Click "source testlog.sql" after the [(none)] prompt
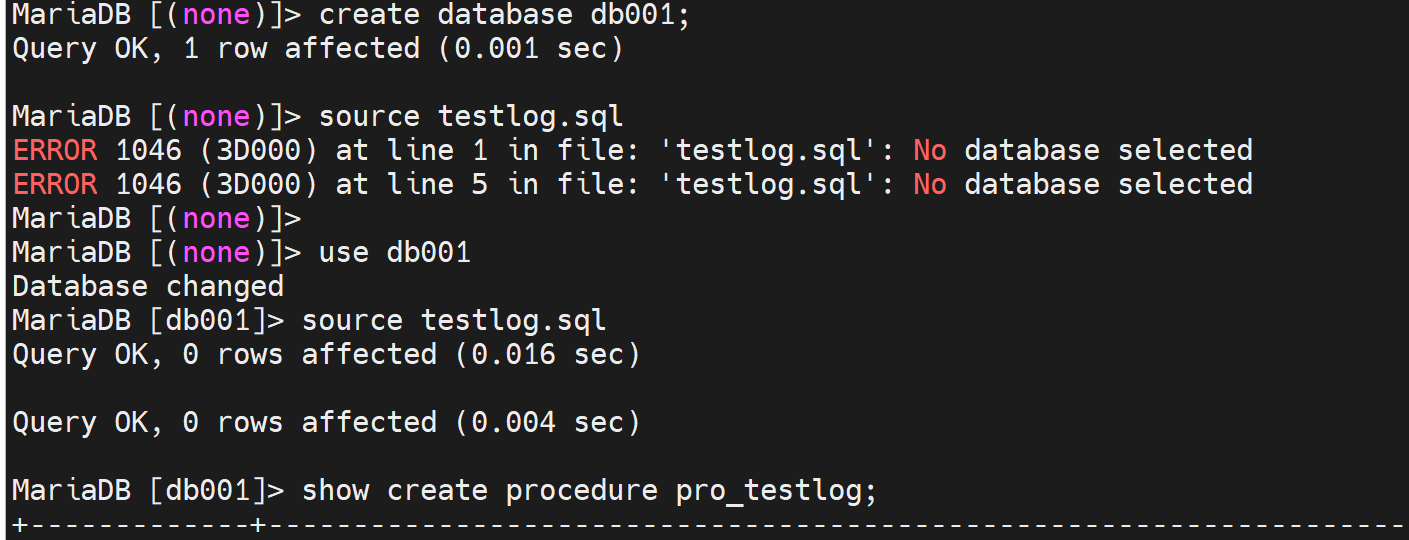 (x=471, y=117)
